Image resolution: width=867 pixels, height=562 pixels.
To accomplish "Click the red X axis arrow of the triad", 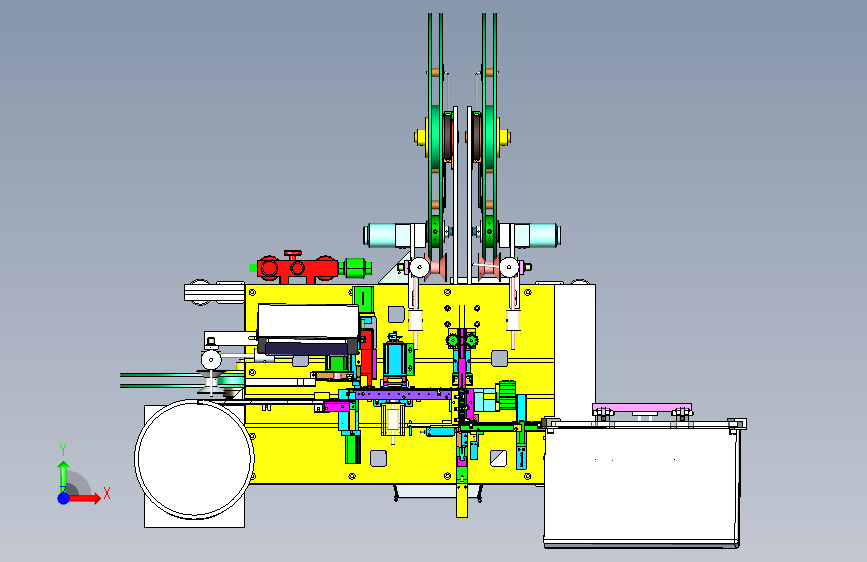I will click(x=85, y=498).
